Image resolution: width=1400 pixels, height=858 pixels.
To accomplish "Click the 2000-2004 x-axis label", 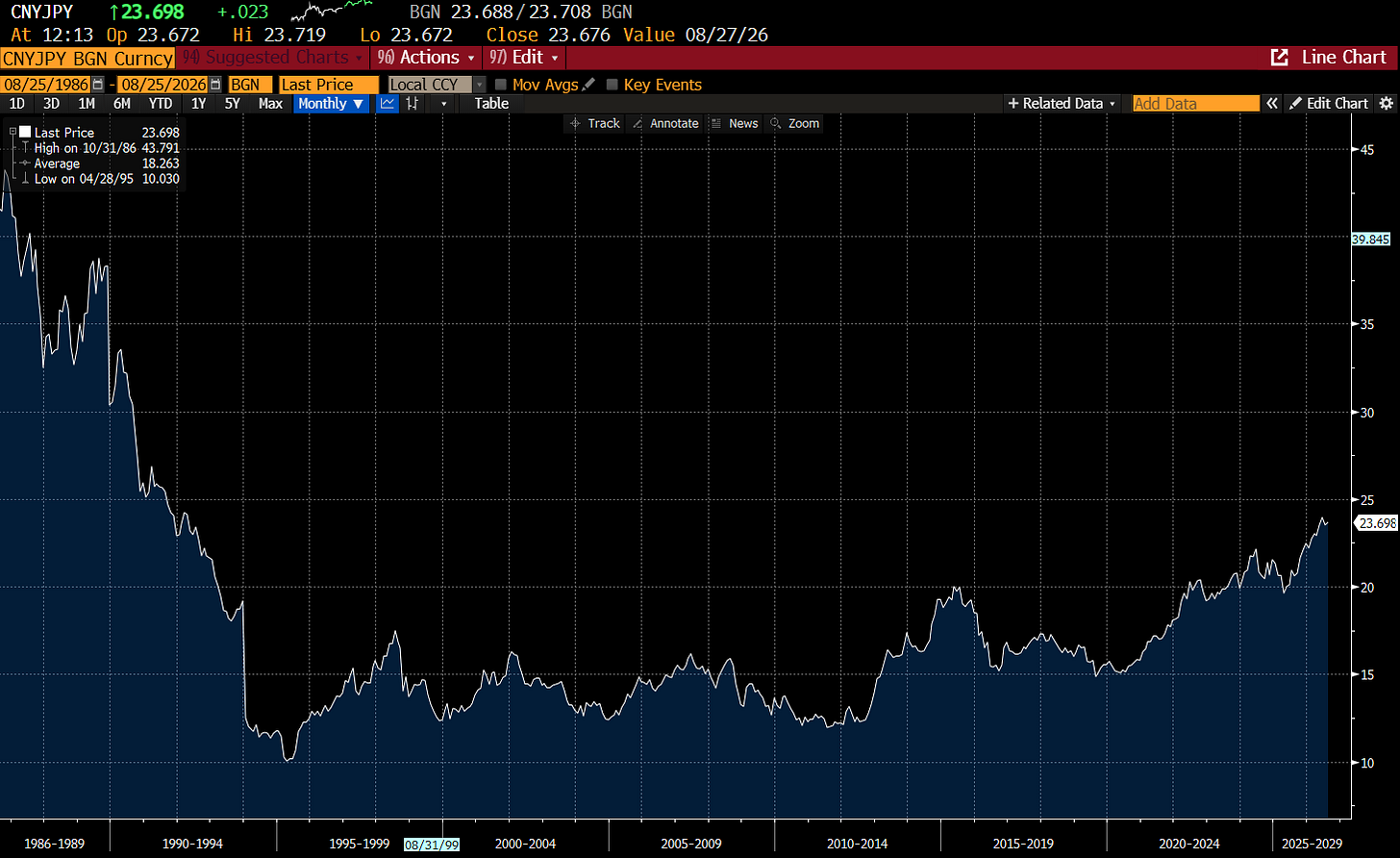I will point(525,844).
